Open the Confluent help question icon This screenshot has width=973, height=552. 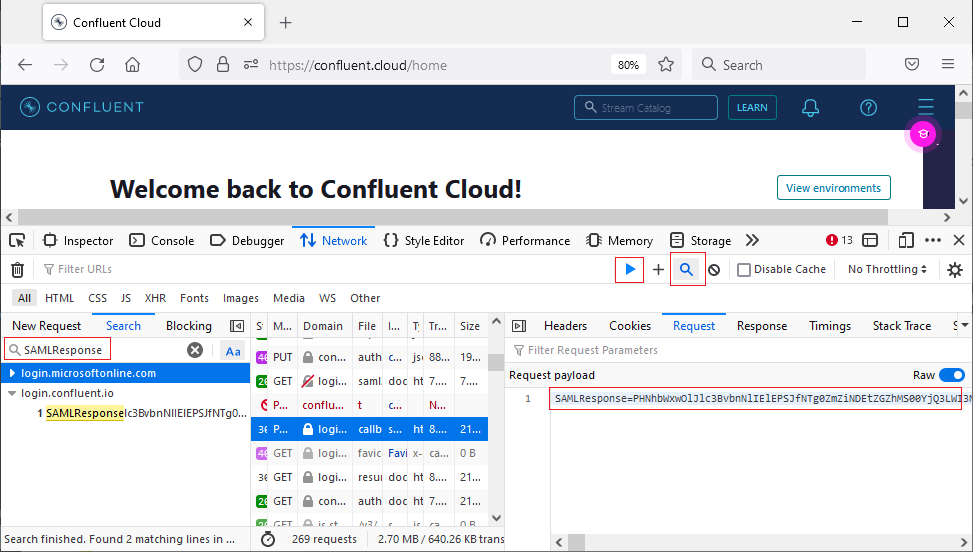click(868, 107)
